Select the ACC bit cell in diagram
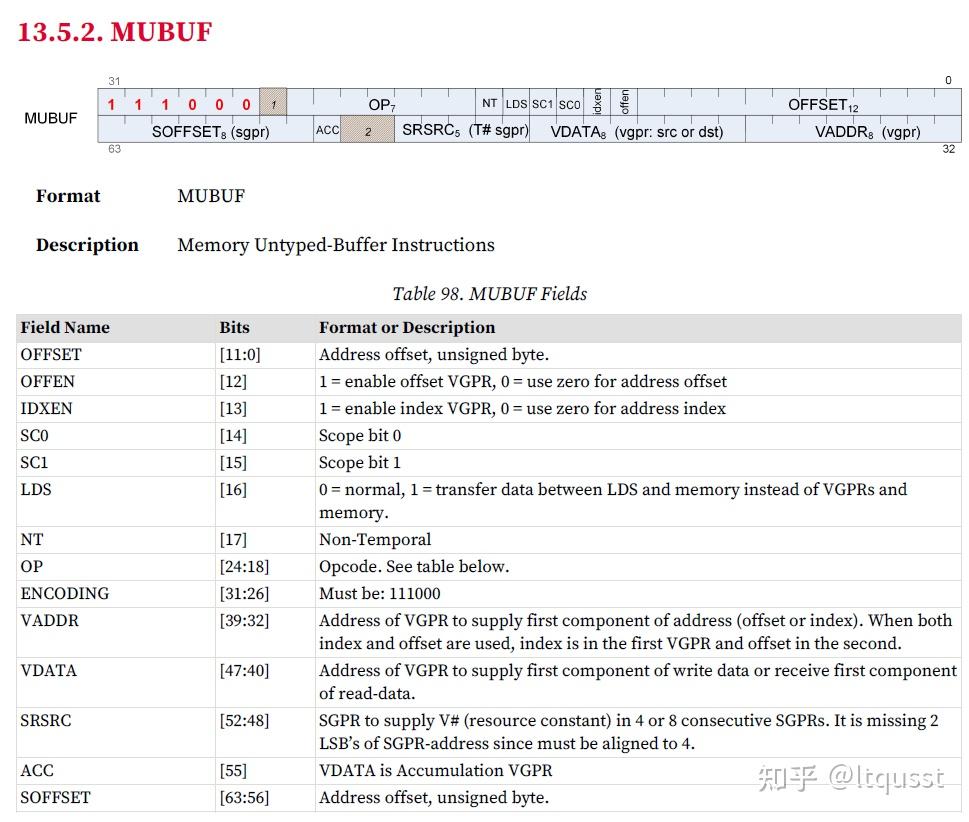The image size is (969, 822). click(327, 129)
